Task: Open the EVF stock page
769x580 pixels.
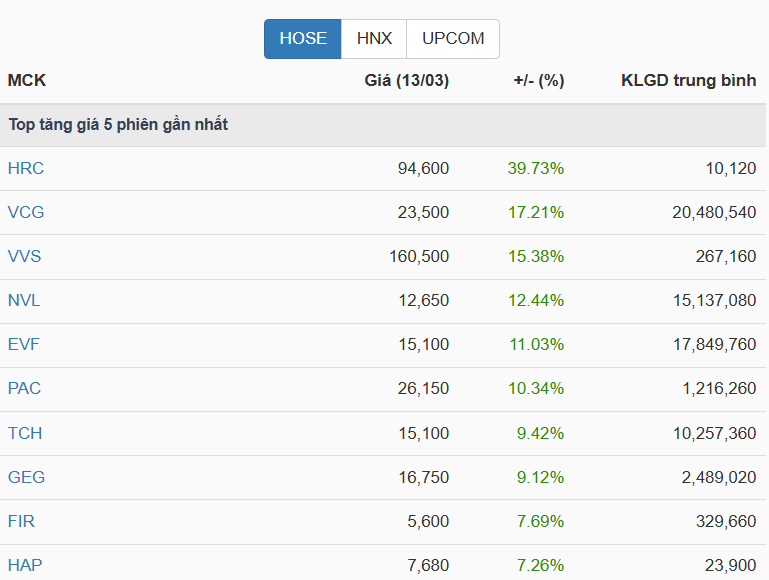Action: coord(24,344)
